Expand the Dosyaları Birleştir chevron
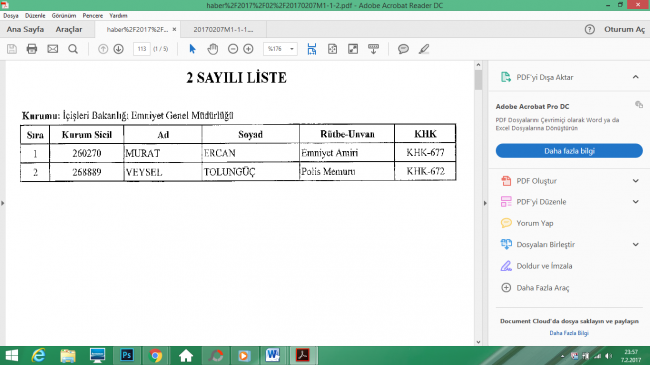Screen dimensions: 650x365 pyautogui.click(x=635, y=244)
